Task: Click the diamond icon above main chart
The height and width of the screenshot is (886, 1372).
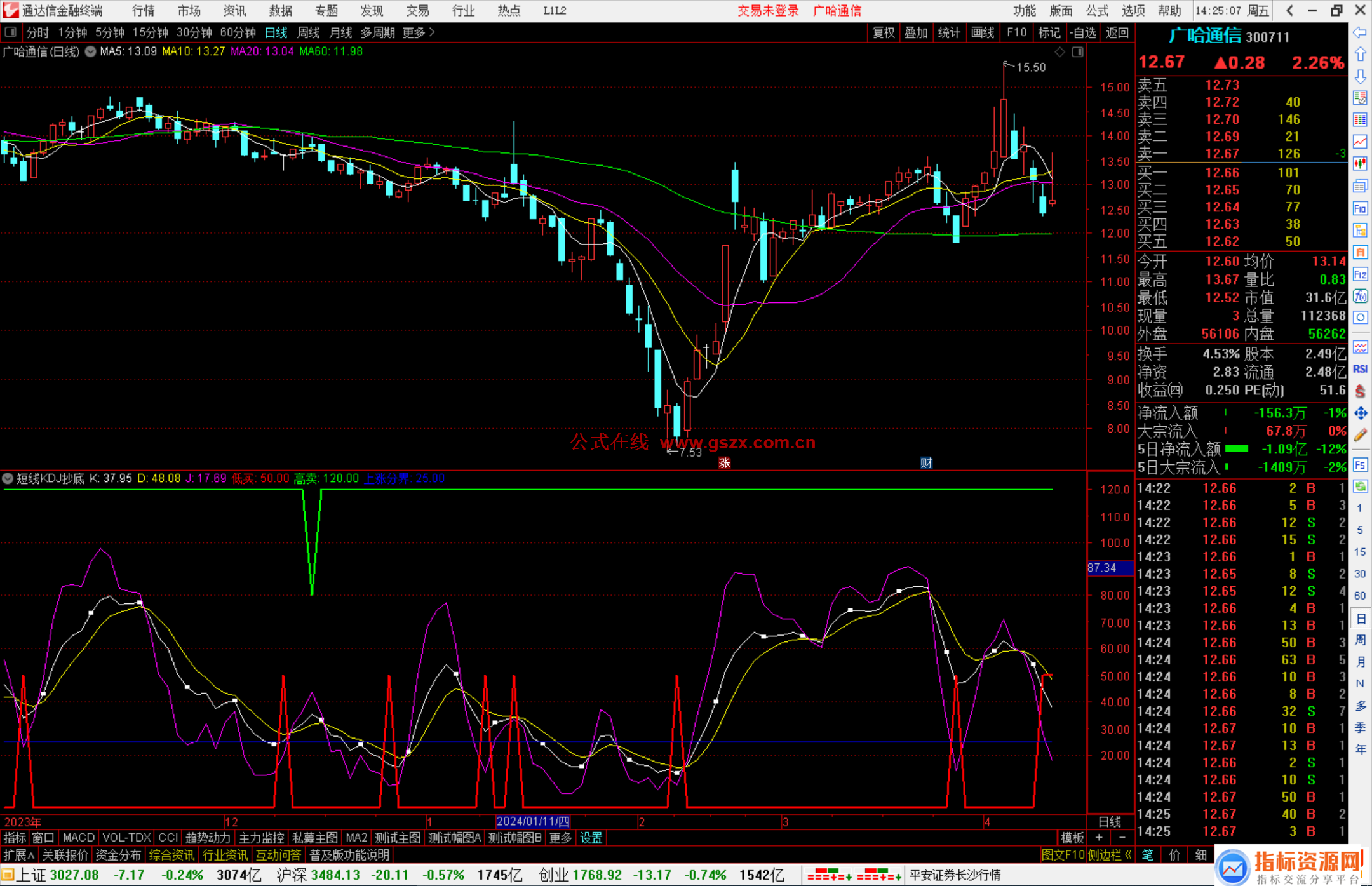Action: coord(1059,52)
